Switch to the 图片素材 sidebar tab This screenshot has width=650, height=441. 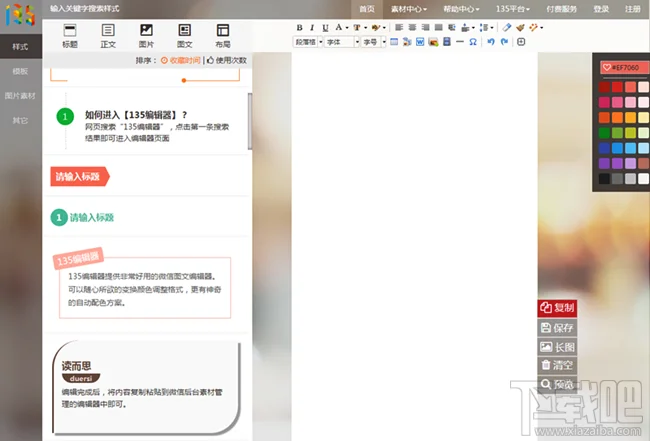20,96
